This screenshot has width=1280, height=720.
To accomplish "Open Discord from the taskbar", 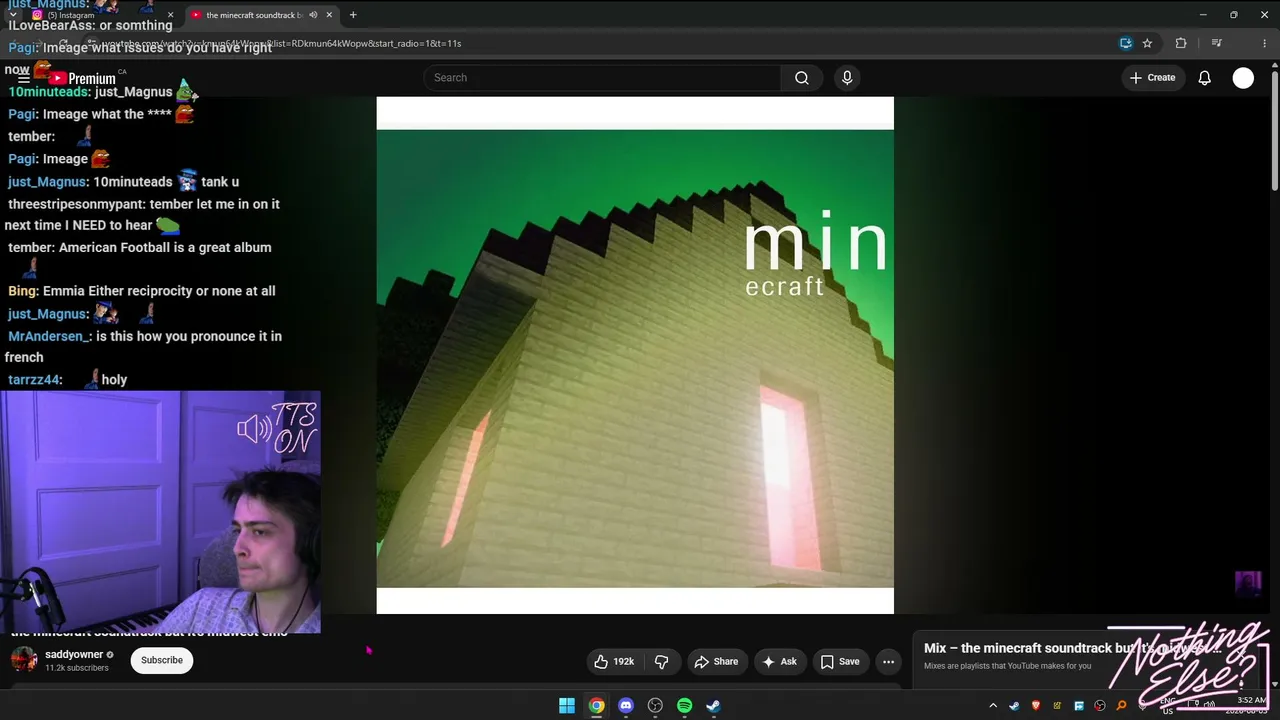I will (x=626, y=706).
